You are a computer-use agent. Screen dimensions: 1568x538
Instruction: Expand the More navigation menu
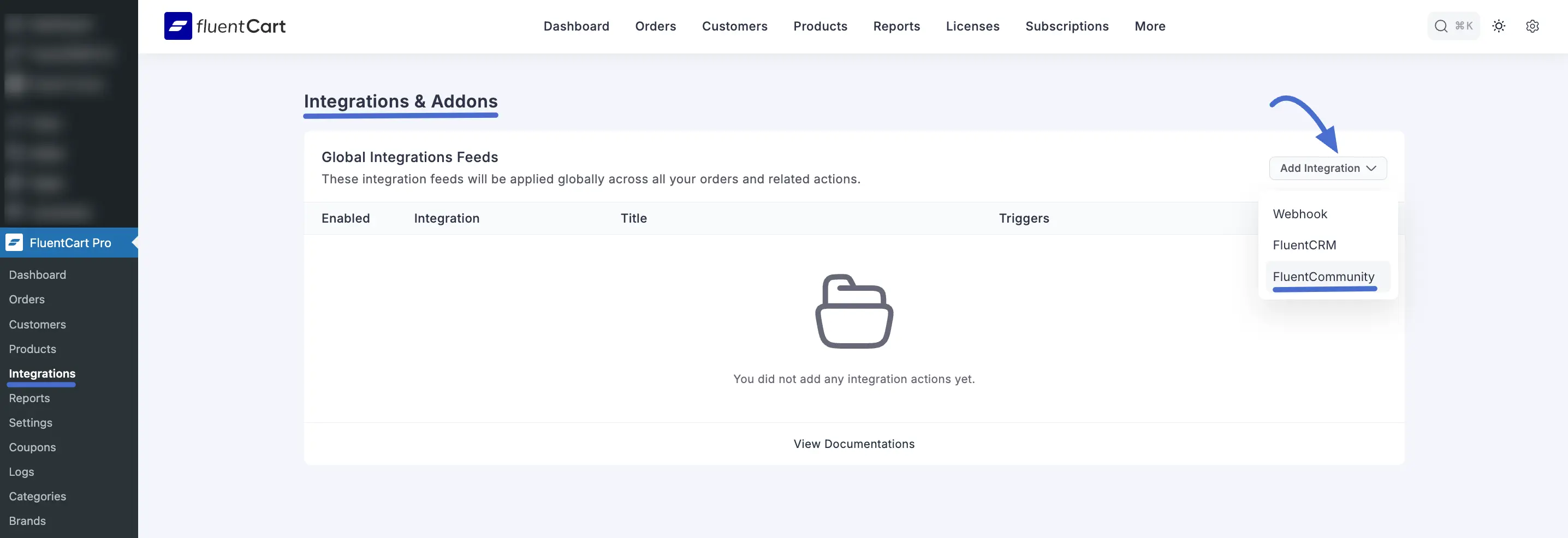pos(1149,26)
